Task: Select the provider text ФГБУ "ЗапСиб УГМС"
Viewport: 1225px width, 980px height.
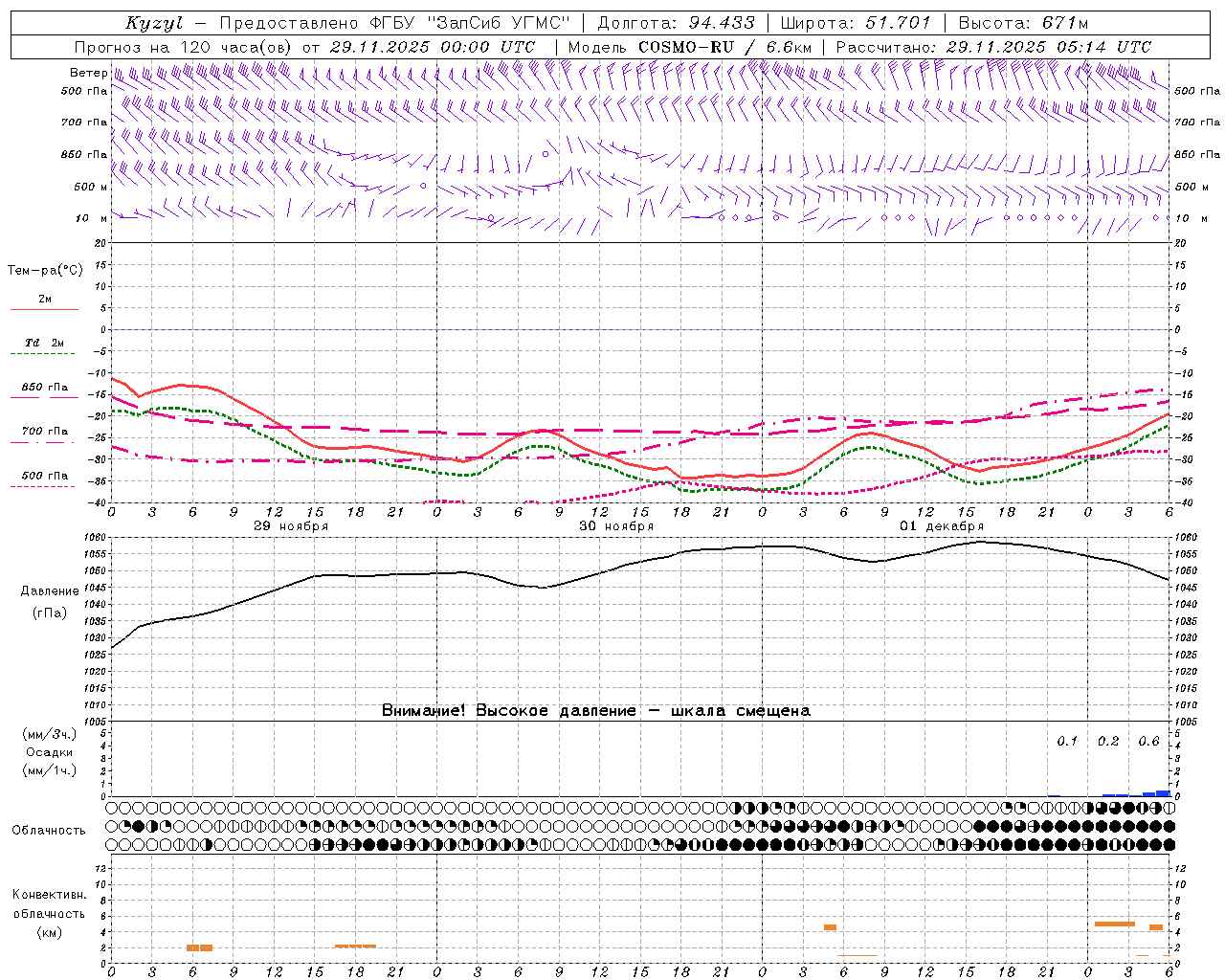Action: coord(470,23)
